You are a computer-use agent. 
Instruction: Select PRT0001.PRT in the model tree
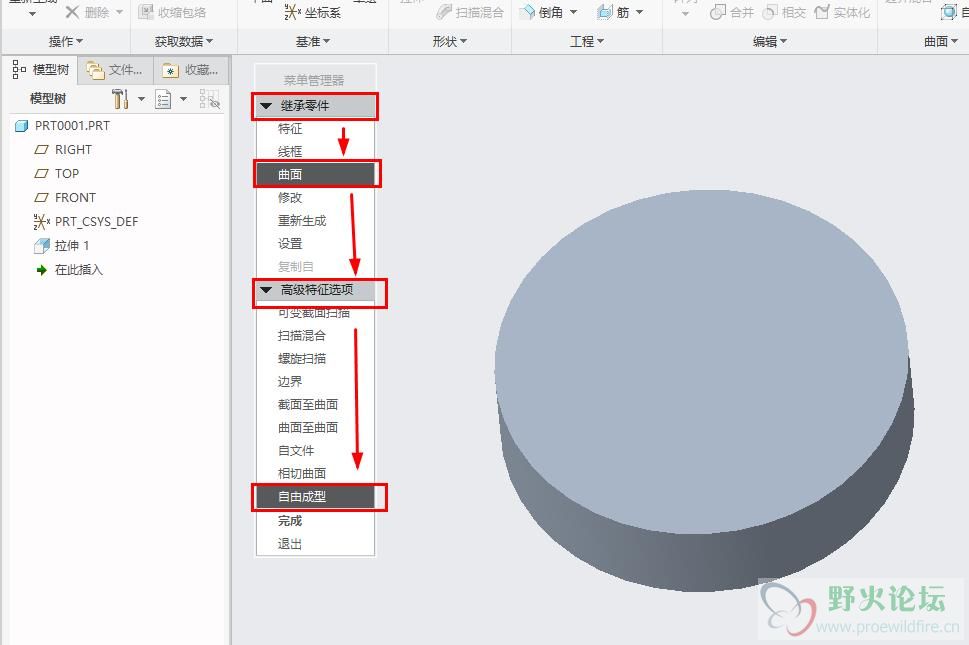[x=62, y=126]
